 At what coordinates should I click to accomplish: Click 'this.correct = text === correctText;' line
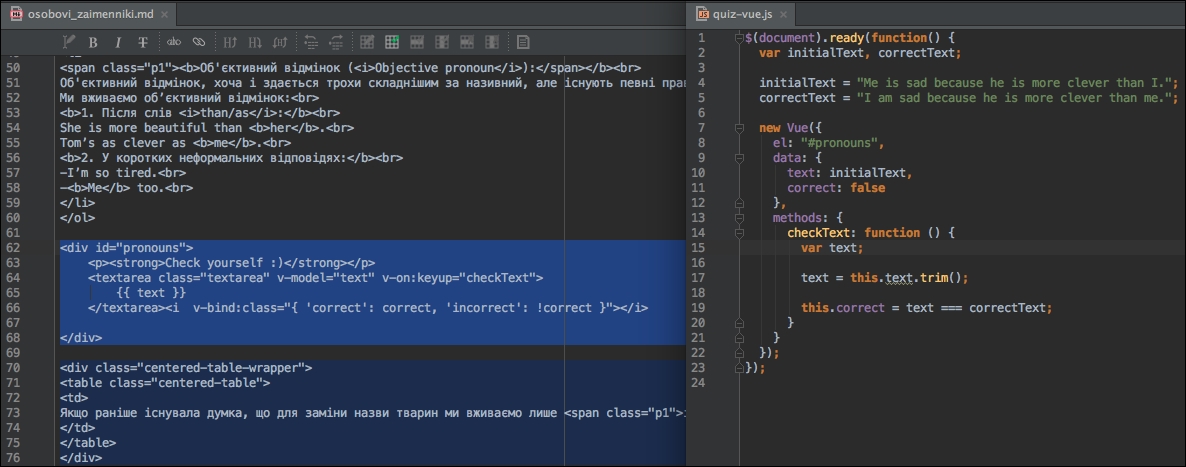point(927,308)
